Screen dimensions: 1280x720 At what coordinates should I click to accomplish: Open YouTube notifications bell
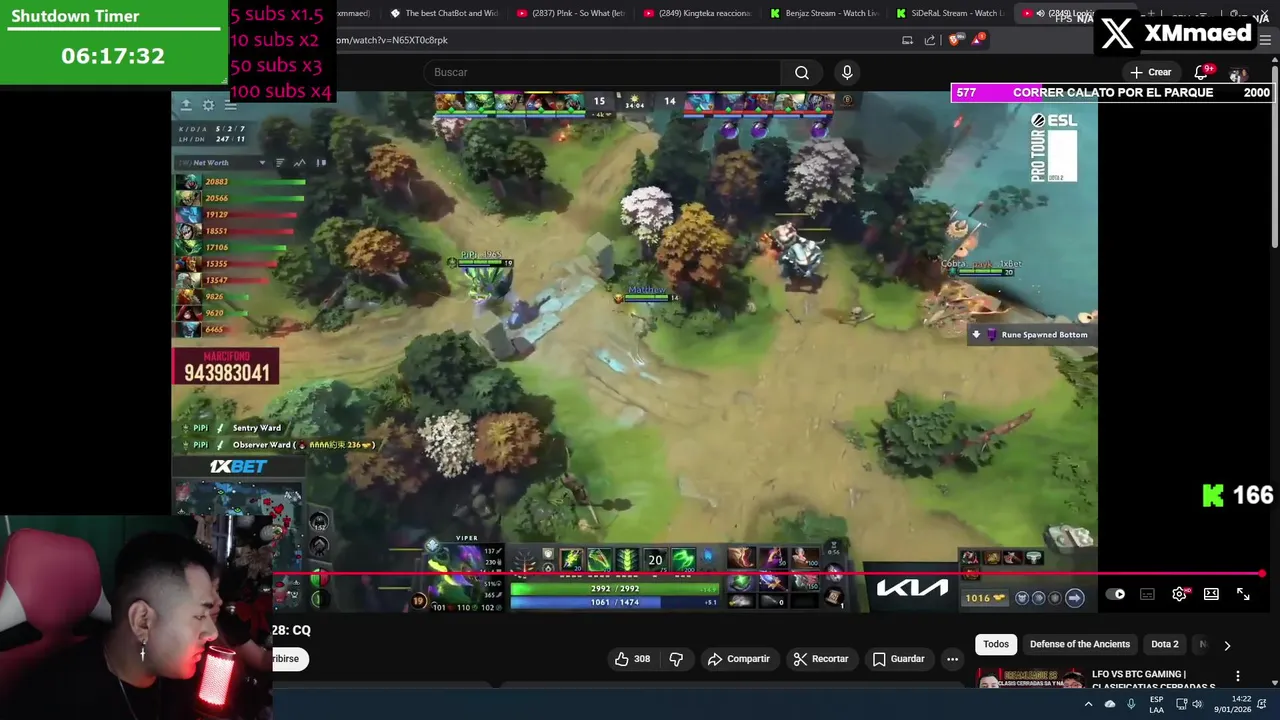coord(1201,72)
